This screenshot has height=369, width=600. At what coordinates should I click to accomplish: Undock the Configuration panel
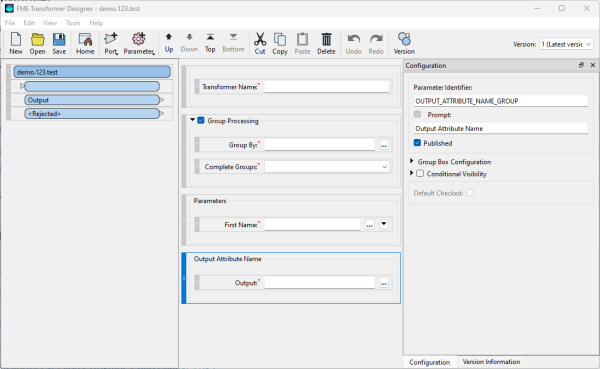(581, 65)
